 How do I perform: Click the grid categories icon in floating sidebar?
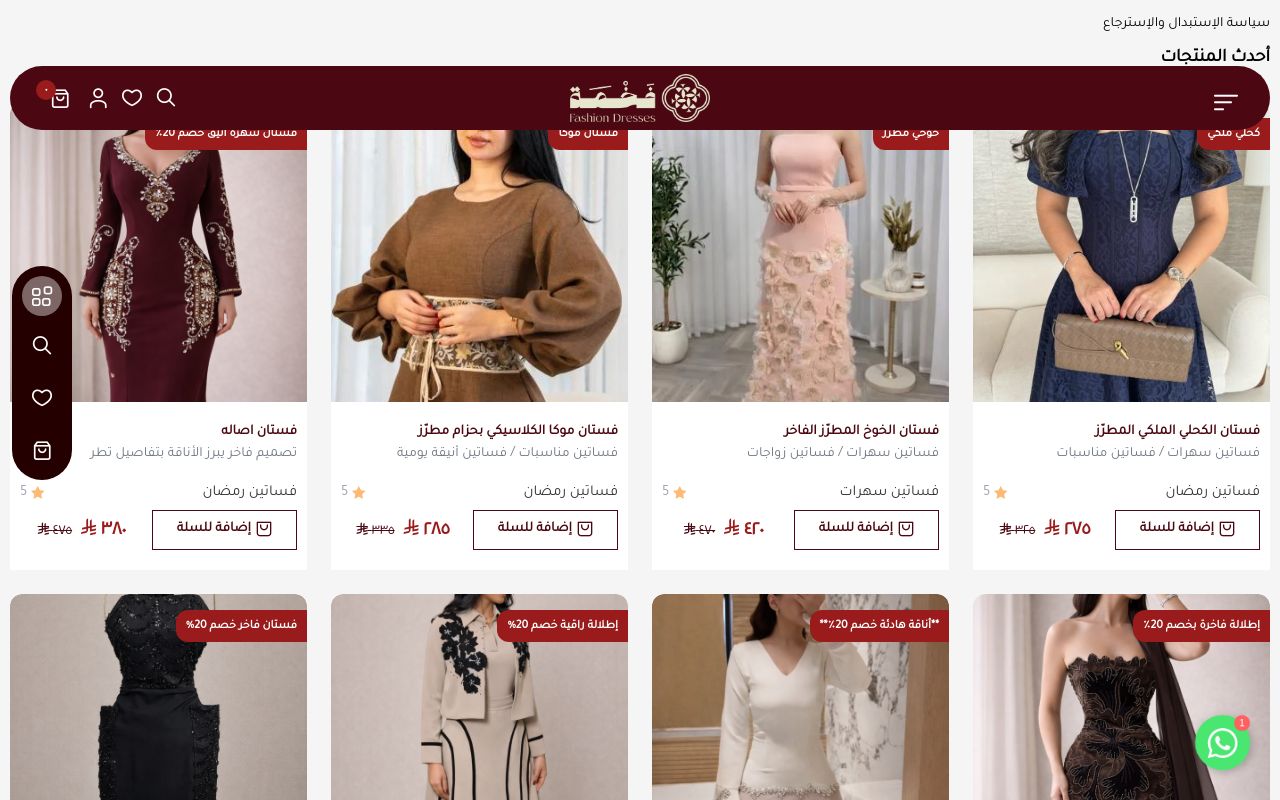point(42,296)
